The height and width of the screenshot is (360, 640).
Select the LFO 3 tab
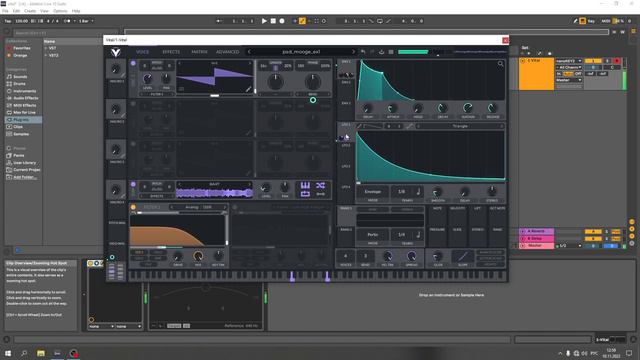point(346,167)
